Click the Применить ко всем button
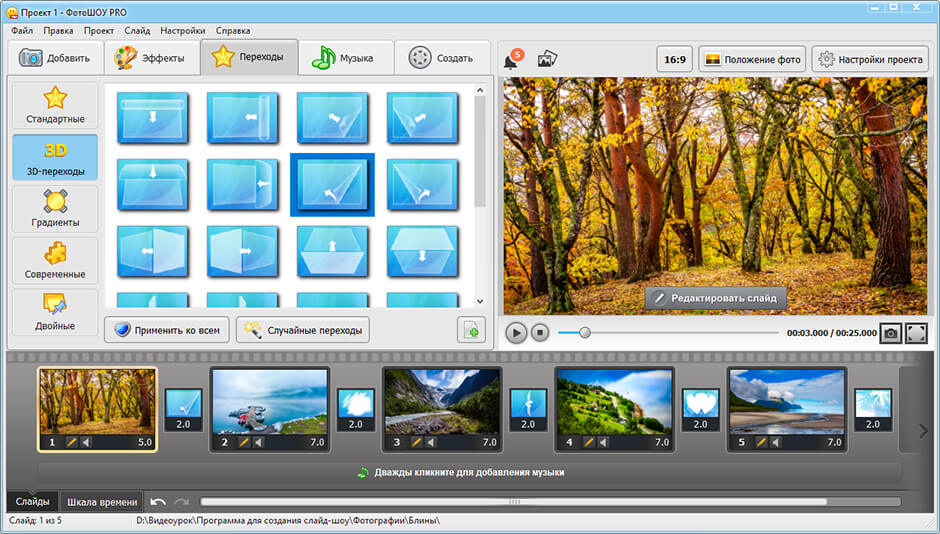Viewport: 940px width, 534px height. pos(167,330)
